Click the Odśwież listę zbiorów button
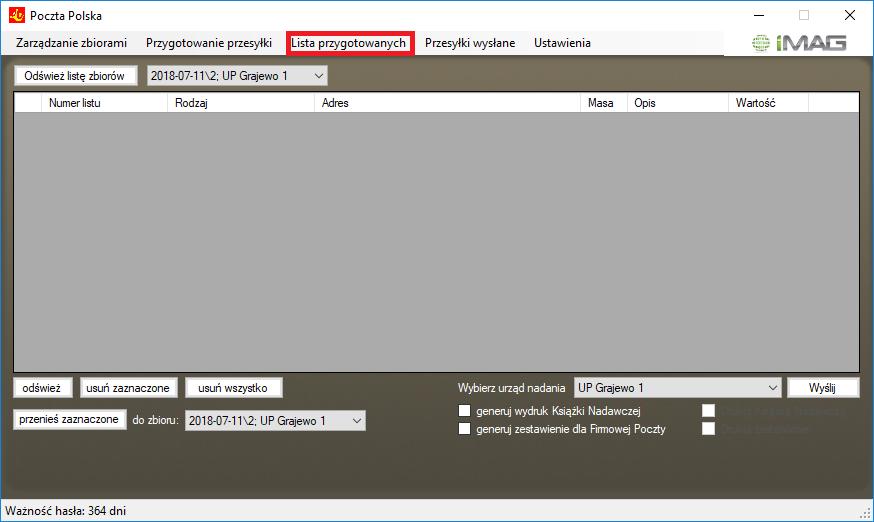 [75, 76]
